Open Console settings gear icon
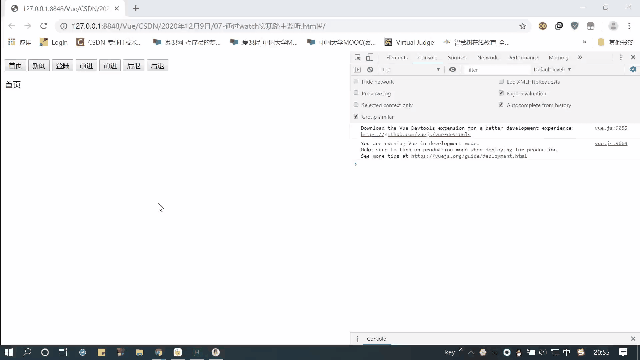The height and width of the screenshot is (360, 640). click(x=633, y=70)
